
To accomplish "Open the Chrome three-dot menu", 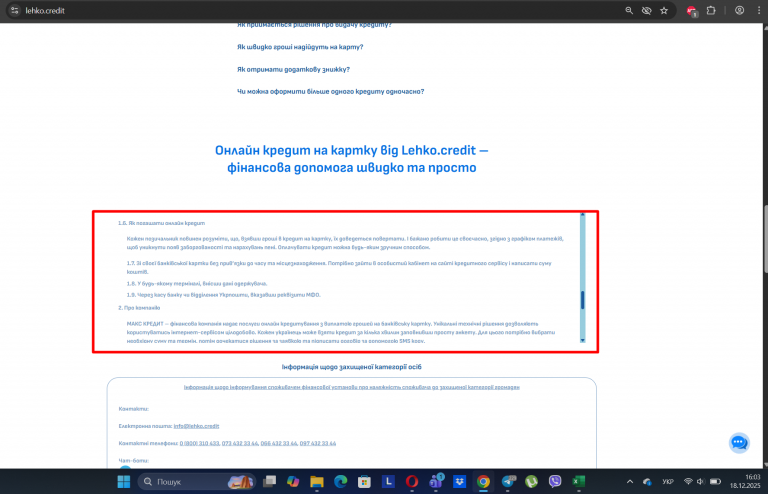I will coord(759,10).
